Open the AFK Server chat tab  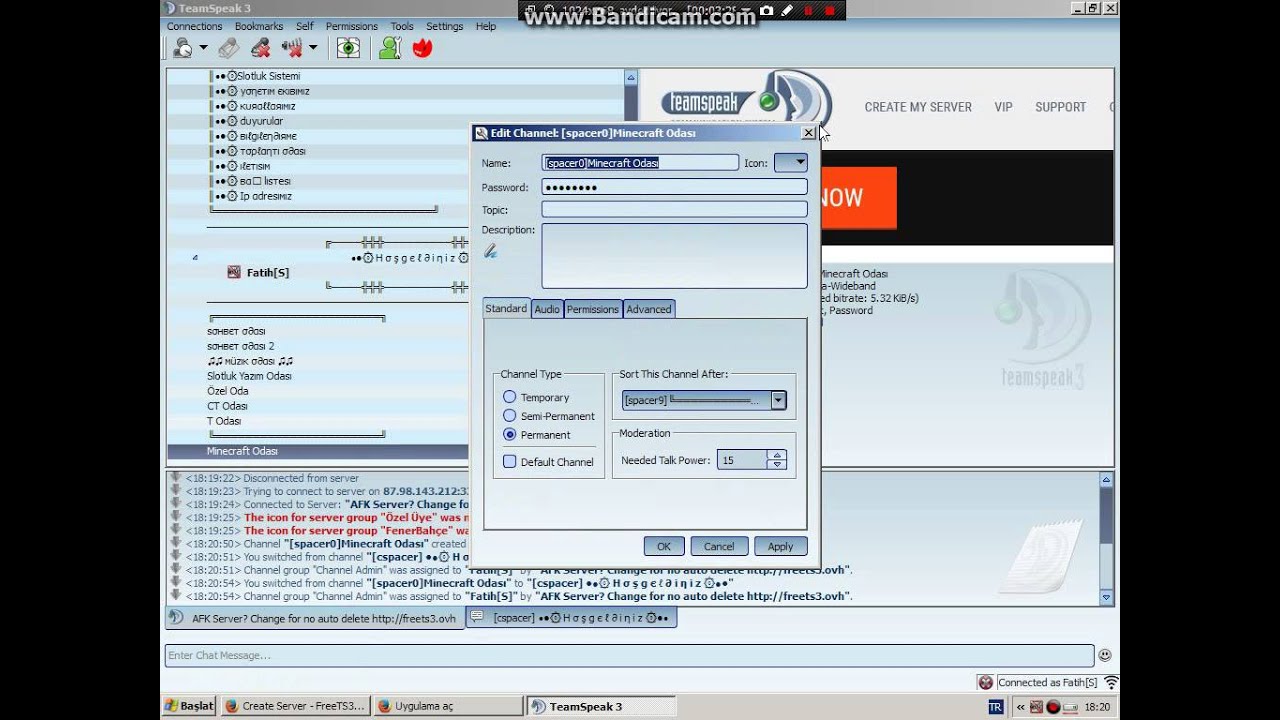(x=314, y=618)
